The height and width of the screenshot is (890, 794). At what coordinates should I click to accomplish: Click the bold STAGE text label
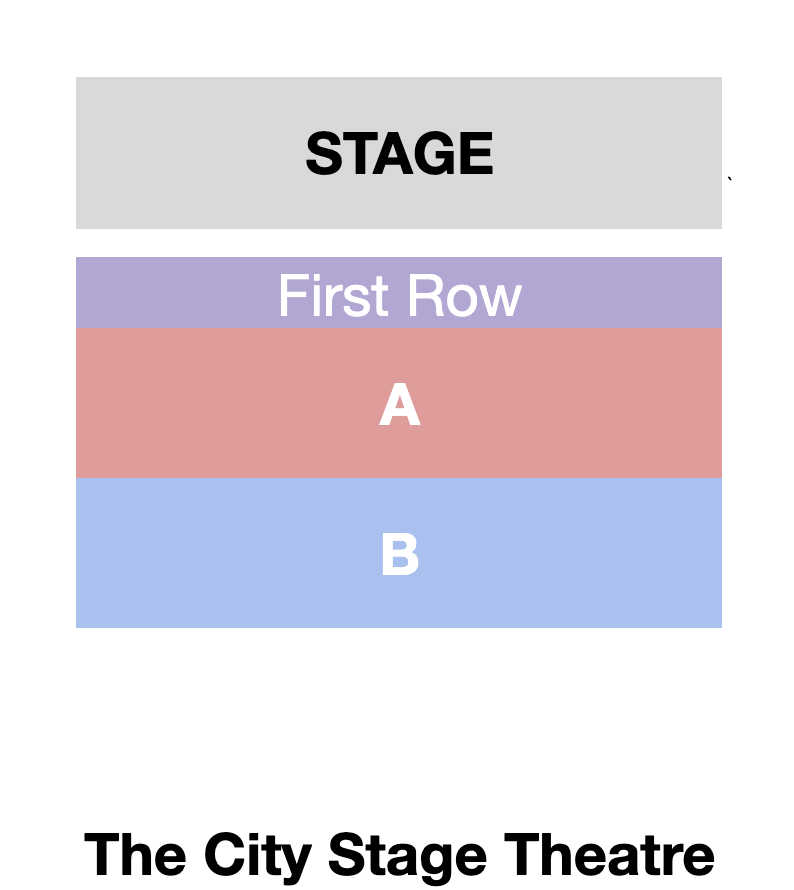(399, 154)
